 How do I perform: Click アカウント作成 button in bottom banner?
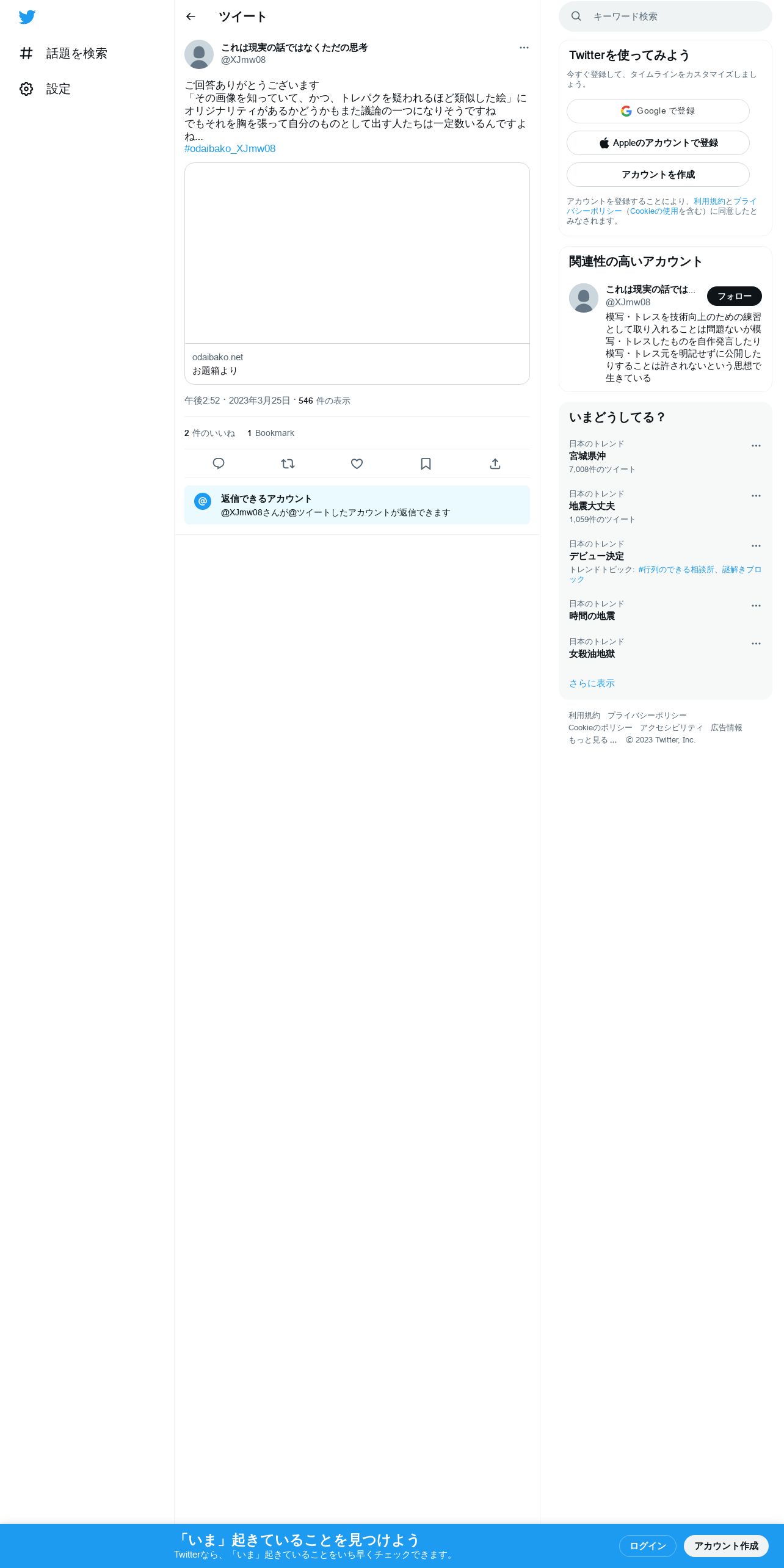point(726,1546)
